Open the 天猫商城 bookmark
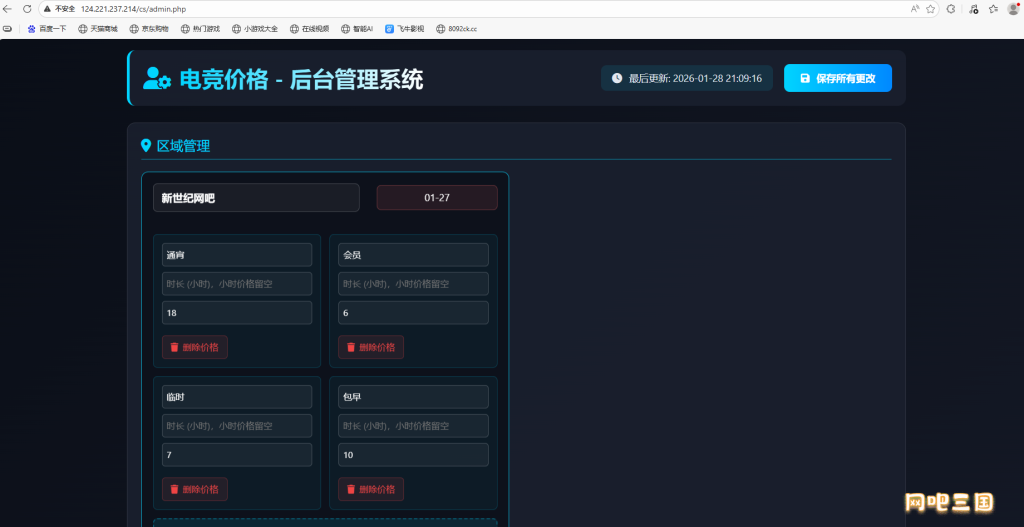1024x527 pixels. tap(98, 29)
